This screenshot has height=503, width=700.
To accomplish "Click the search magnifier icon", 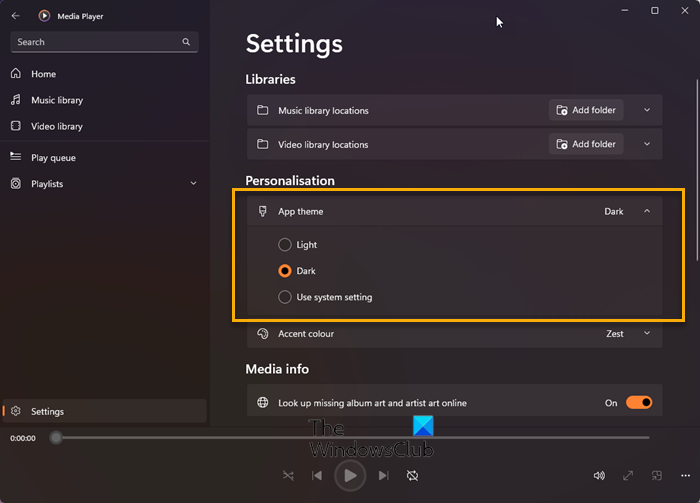I will point(186,42).
